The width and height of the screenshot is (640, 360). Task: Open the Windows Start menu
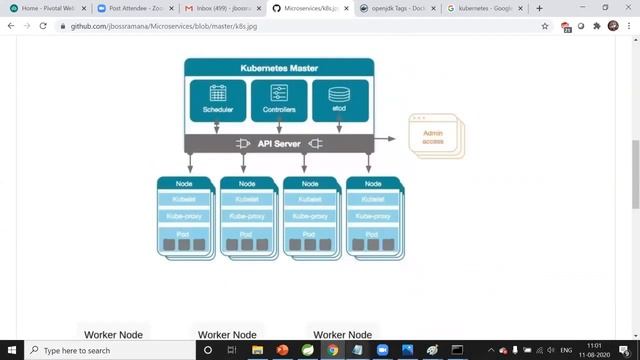[12, 350]
